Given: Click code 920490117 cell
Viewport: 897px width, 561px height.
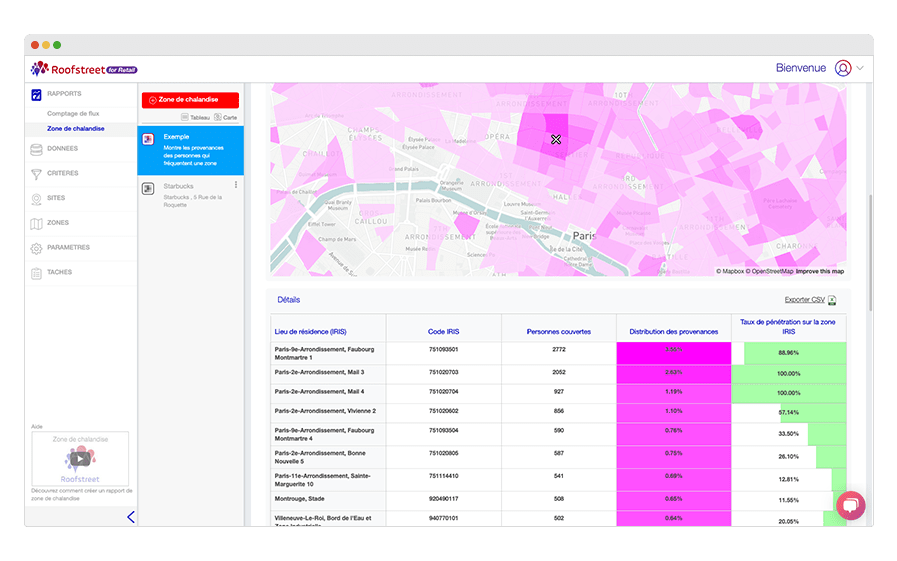Looking at the screenshot, I should coord(444,499).
